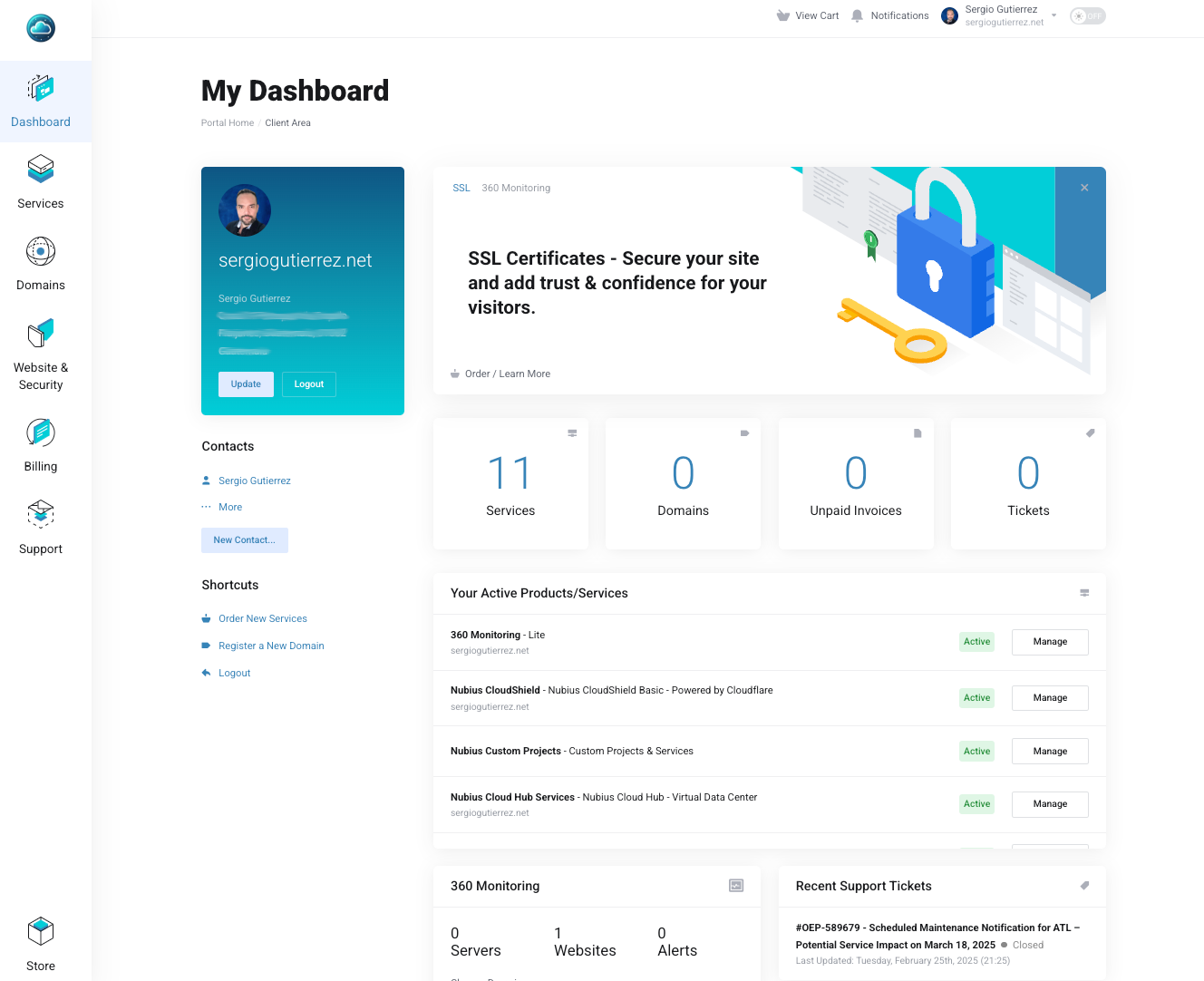
Task: Manage the Nubius CloudShield service
Action: [x=1050, y=698]
